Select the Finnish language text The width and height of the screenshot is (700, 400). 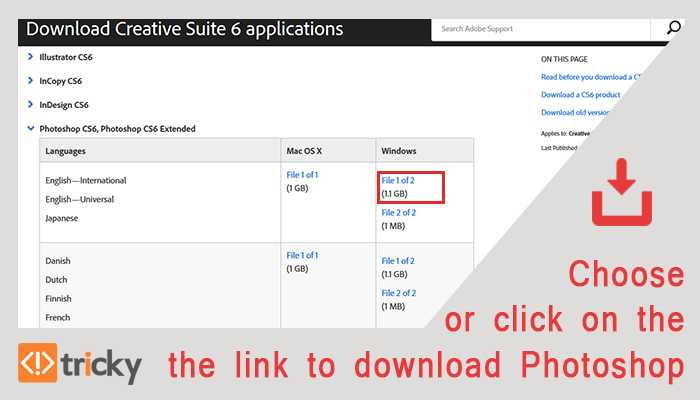point(58,299)
